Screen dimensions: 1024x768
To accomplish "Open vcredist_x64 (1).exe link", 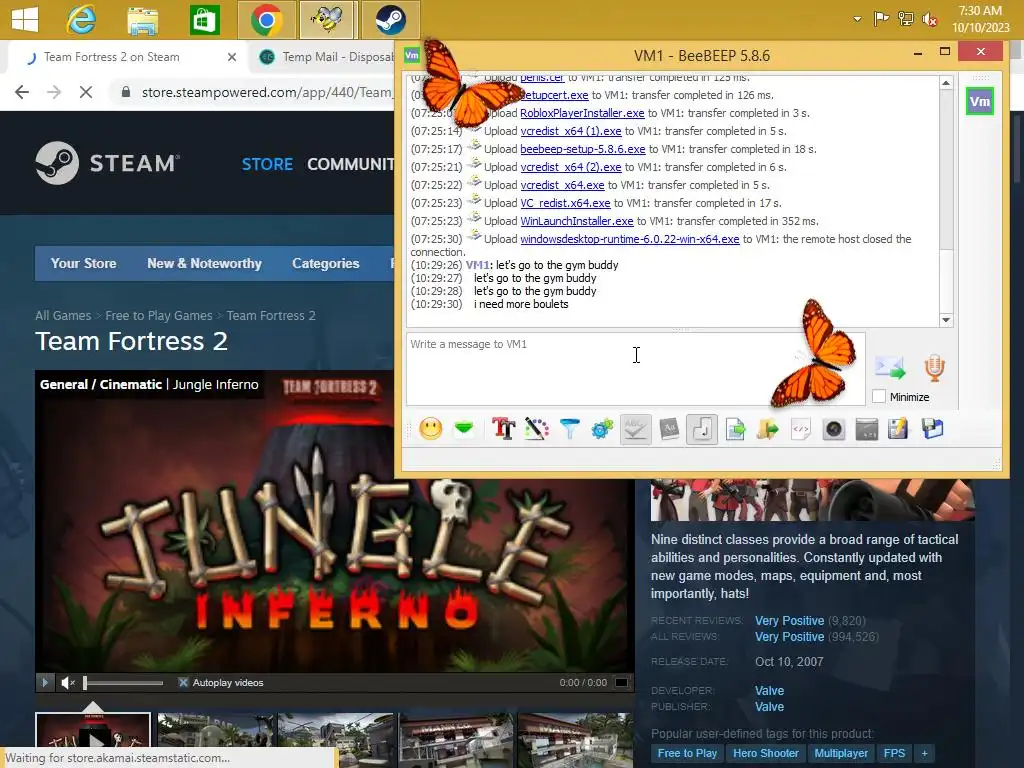I will tap(571, 131).
